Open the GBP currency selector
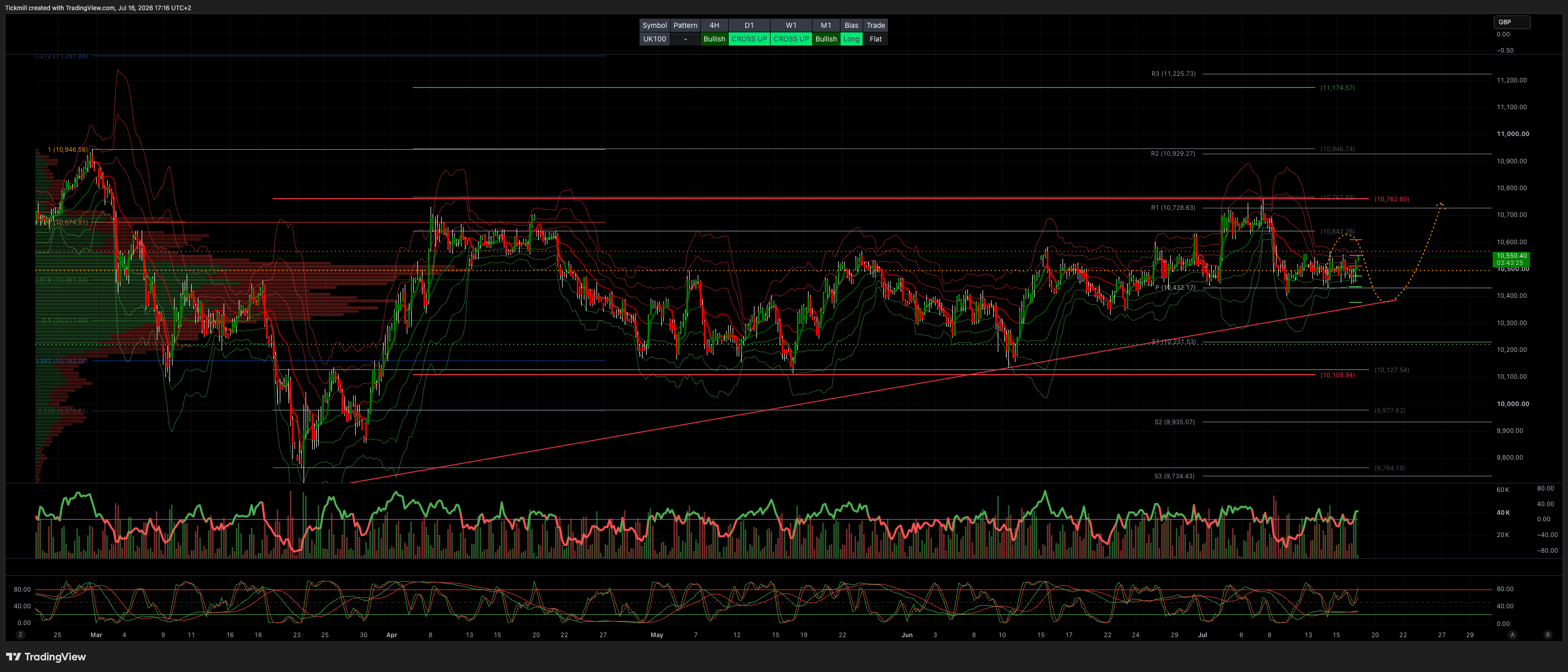The image size is (1568, 672). click(x=1512, y=22)
